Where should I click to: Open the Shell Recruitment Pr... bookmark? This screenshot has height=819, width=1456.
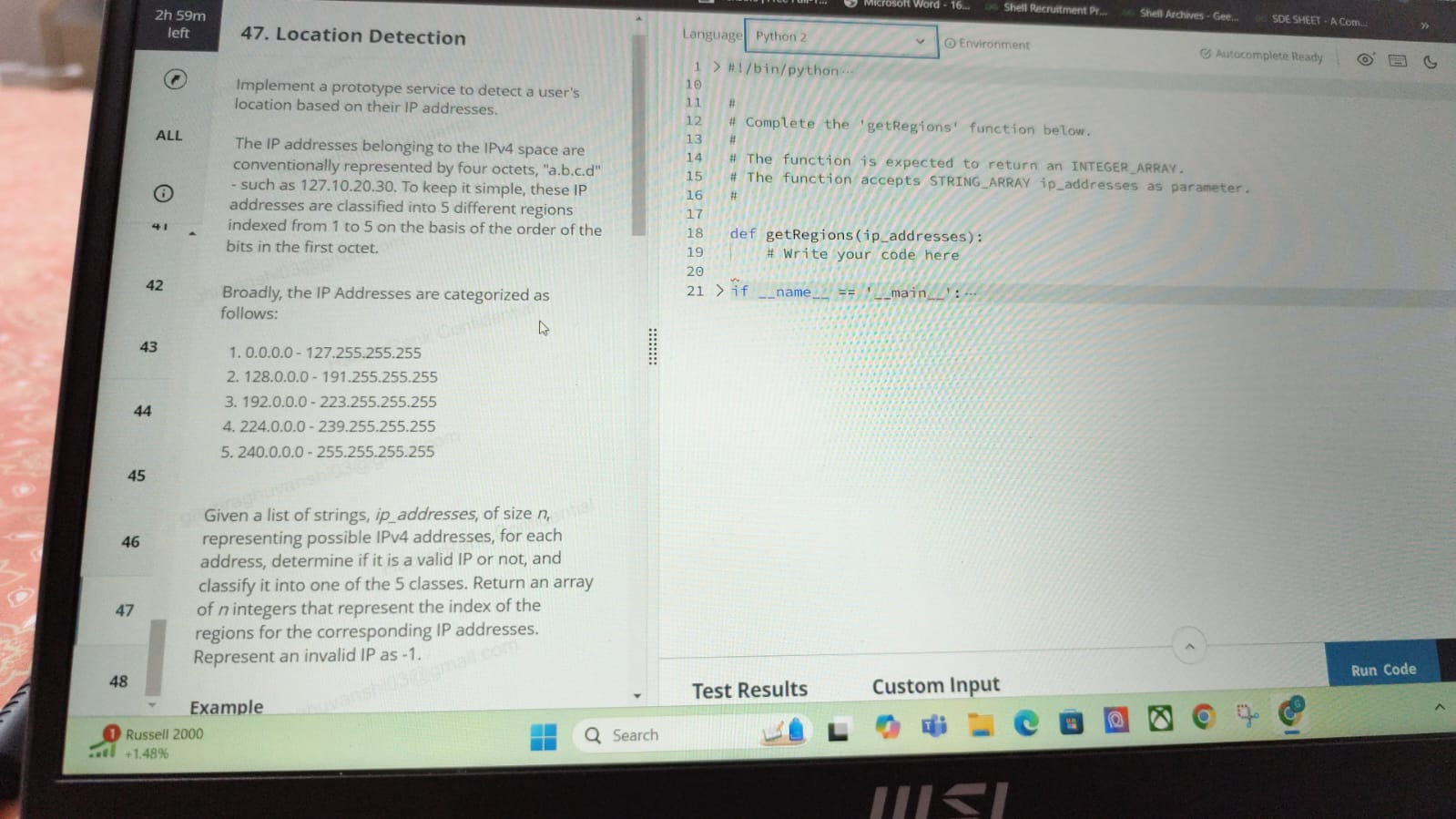1046,9
